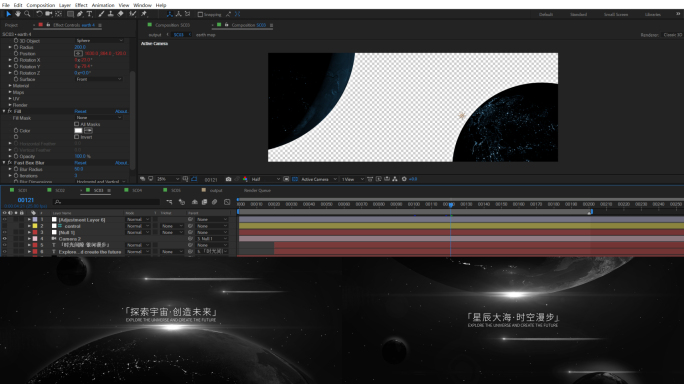Click About for Fast Box Blur
Viewport: 684px width, 384px height.
(x=121, y=162)
